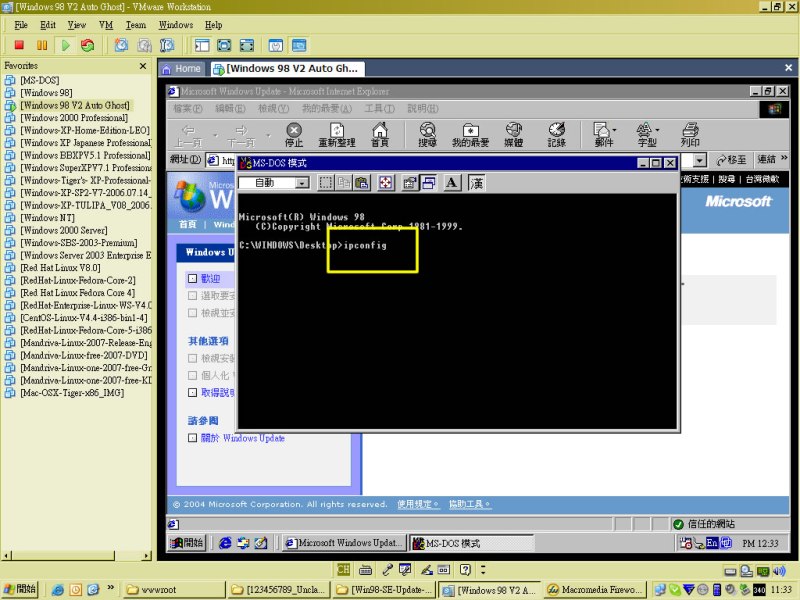Open the wwwroot folder on the host taskbar
800x600 pixels.
click(173, 590)
